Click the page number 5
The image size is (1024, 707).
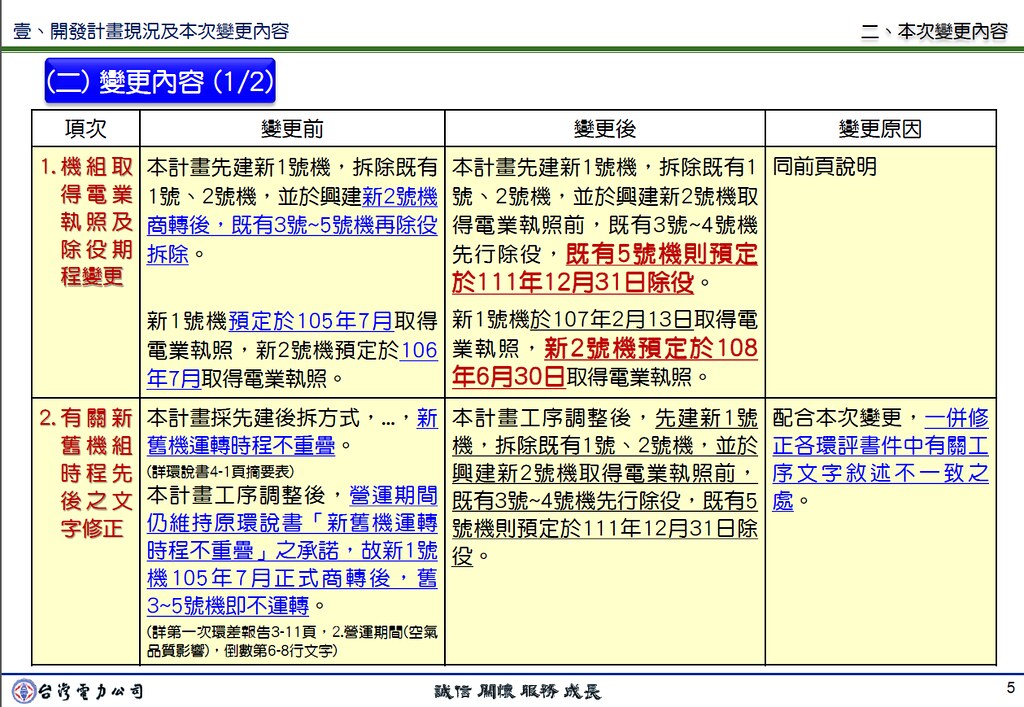1010,687
